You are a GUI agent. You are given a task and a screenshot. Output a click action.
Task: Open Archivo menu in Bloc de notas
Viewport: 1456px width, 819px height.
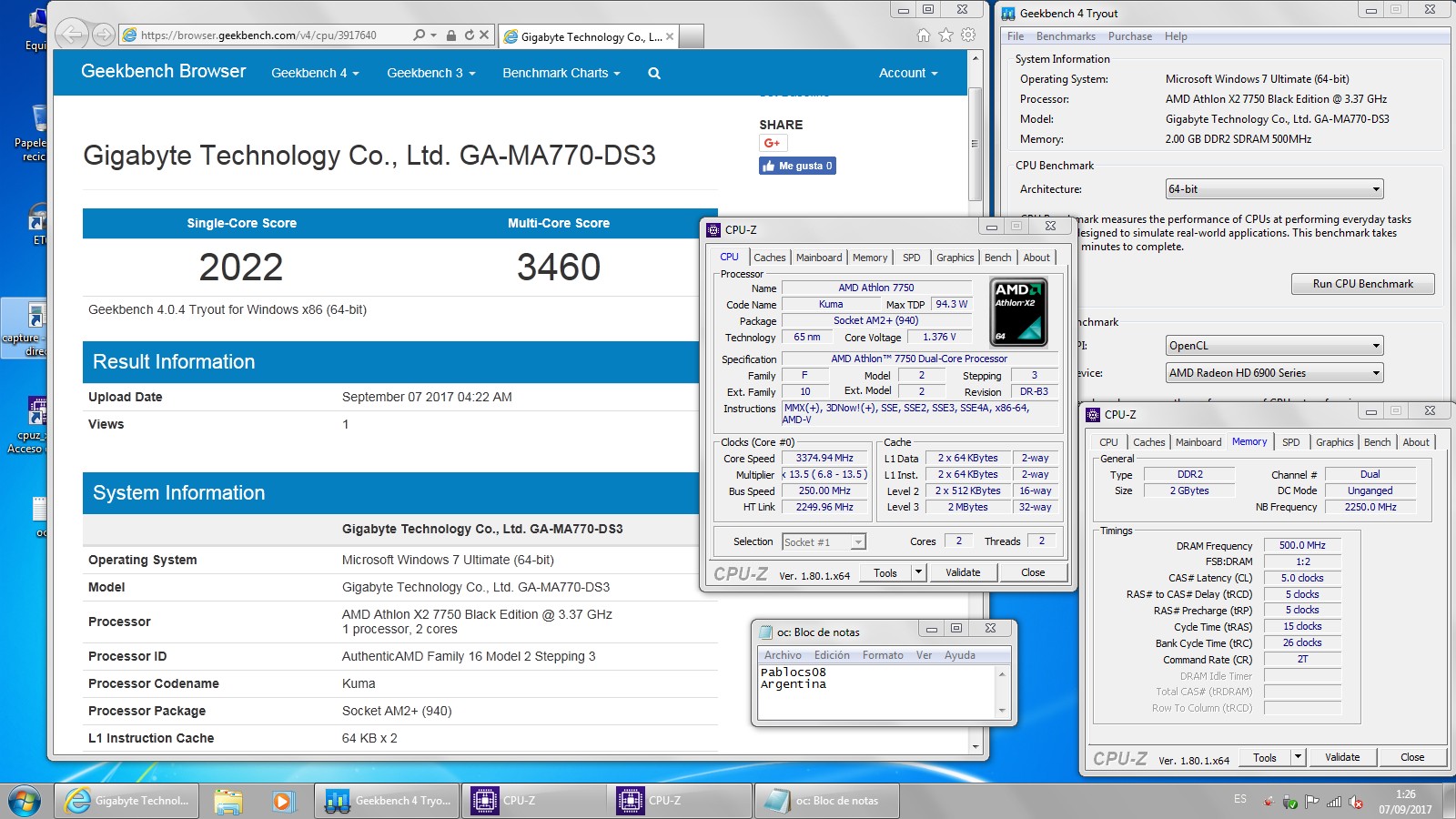click(783, 655)
